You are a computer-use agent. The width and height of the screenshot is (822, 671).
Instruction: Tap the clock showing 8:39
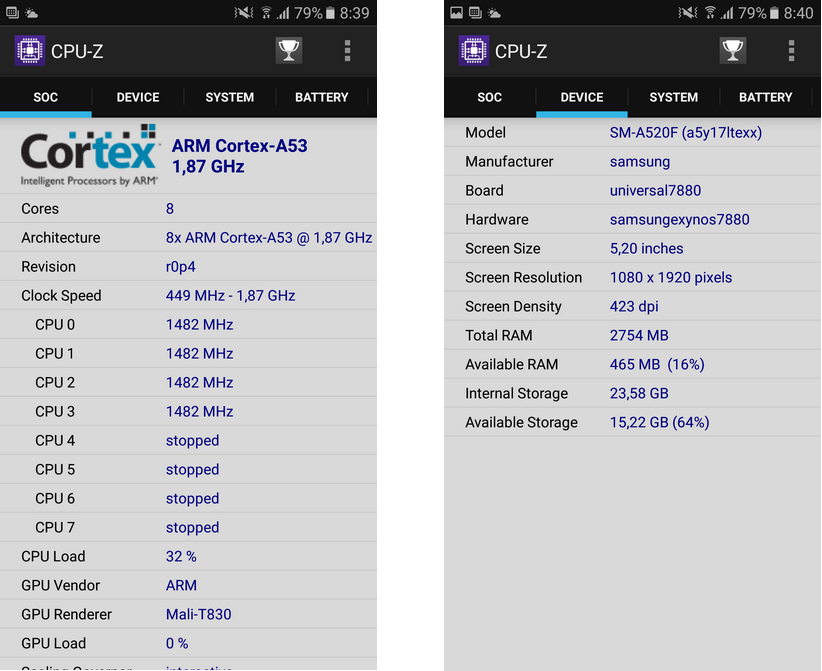click(x=354, y=13)
